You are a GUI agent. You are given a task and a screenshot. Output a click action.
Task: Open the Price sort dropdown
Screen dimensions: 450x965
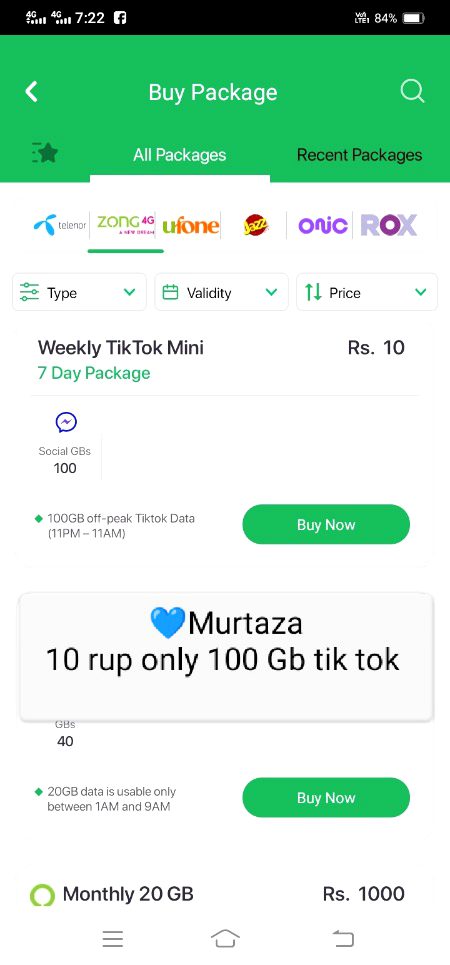click(367, 292)
